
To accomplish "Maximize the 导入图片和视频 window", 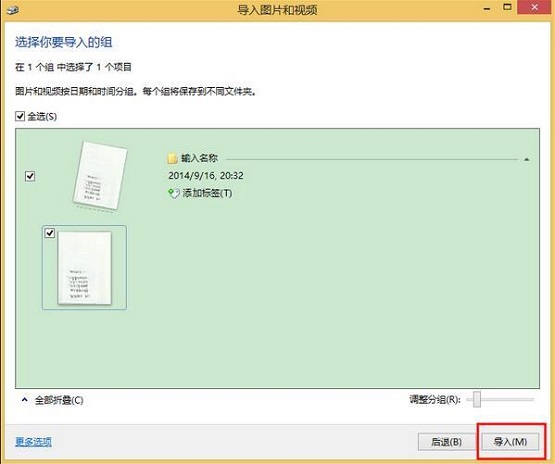I will [x=507, y=7].
